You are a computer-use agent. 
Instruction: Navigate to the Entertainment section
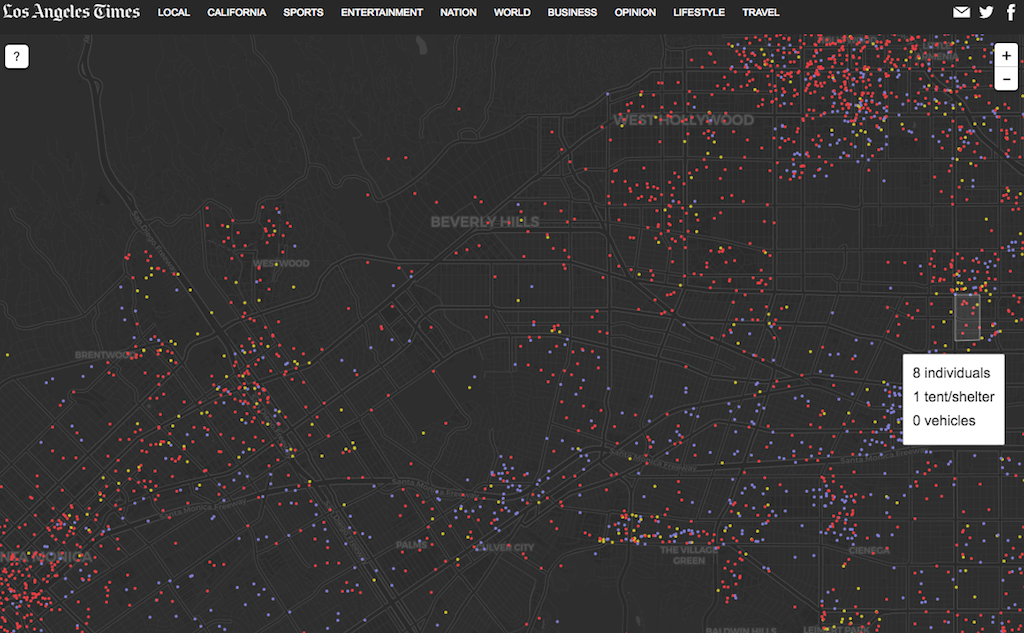pos(382,13)
